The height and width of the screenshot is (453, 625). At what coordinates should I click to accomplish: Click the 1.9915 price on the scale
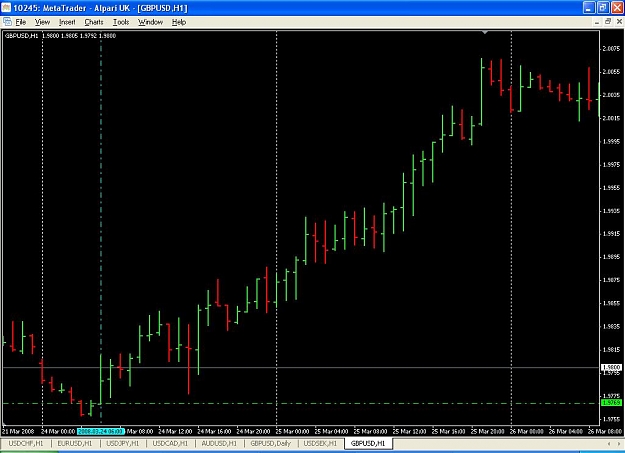click(x=611, y=234)
